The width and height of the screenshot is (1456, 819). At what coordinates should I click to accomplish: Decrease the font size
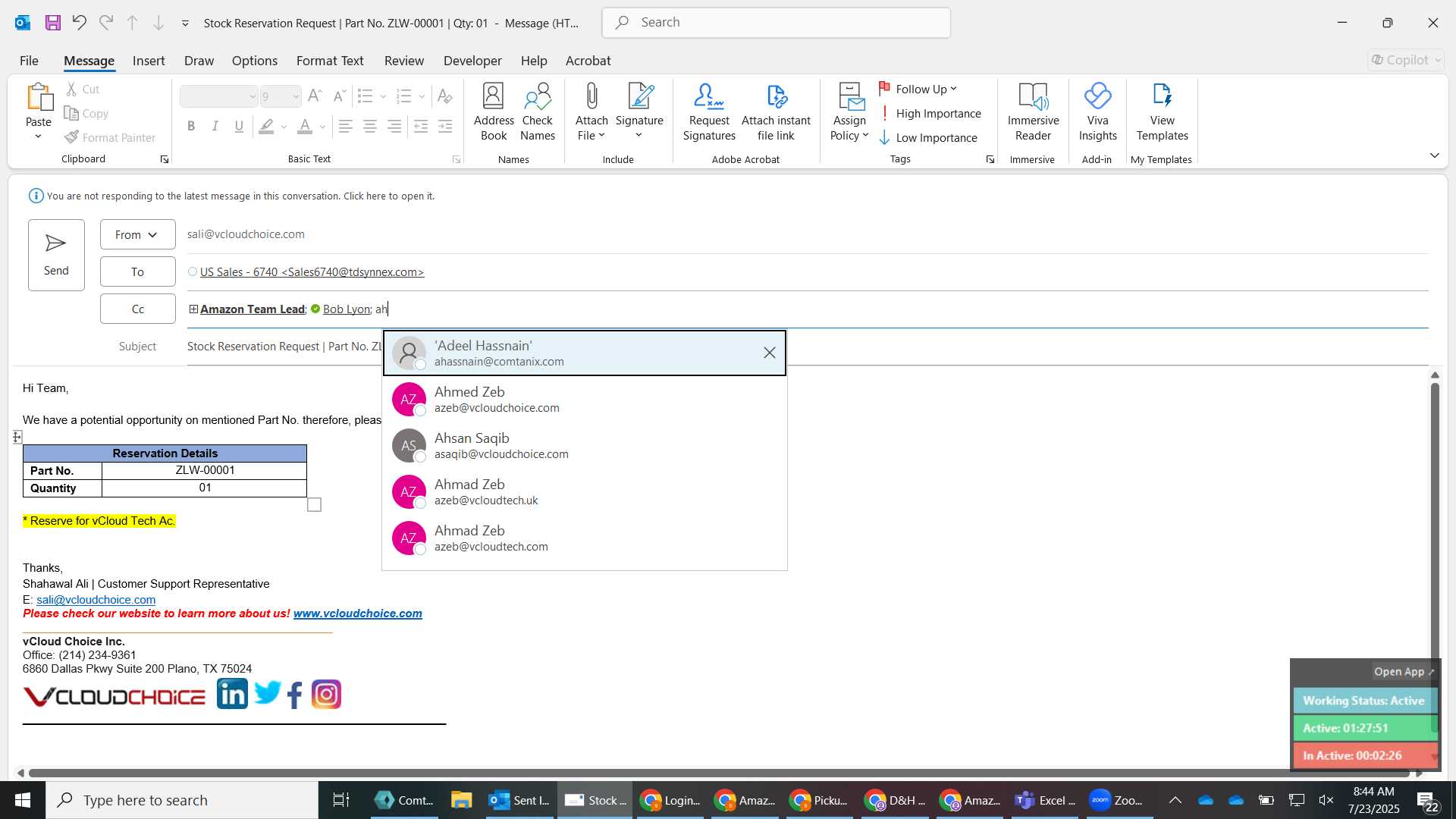(x=340, y=96)
